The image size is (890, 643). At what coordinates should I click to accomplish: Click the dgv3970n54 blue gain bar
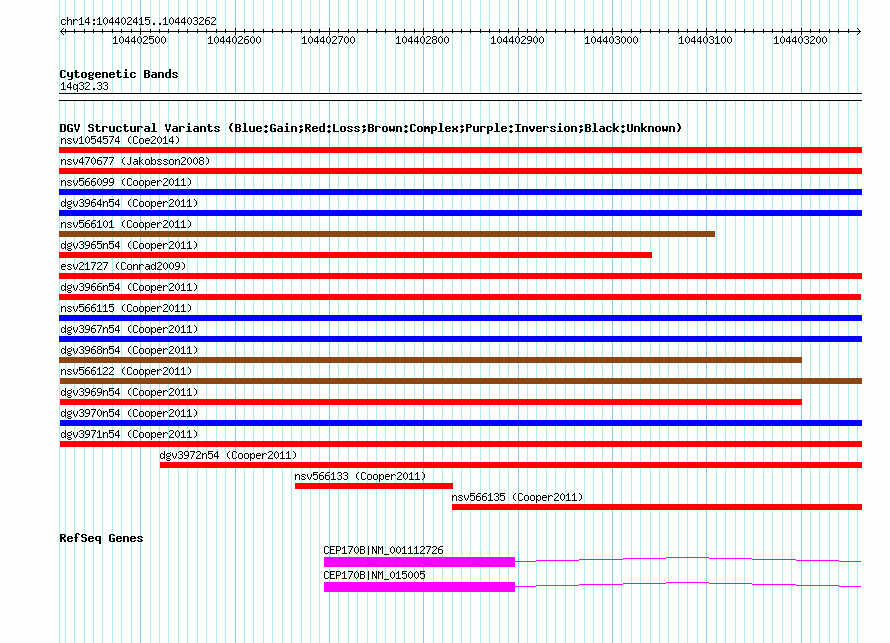460,423
